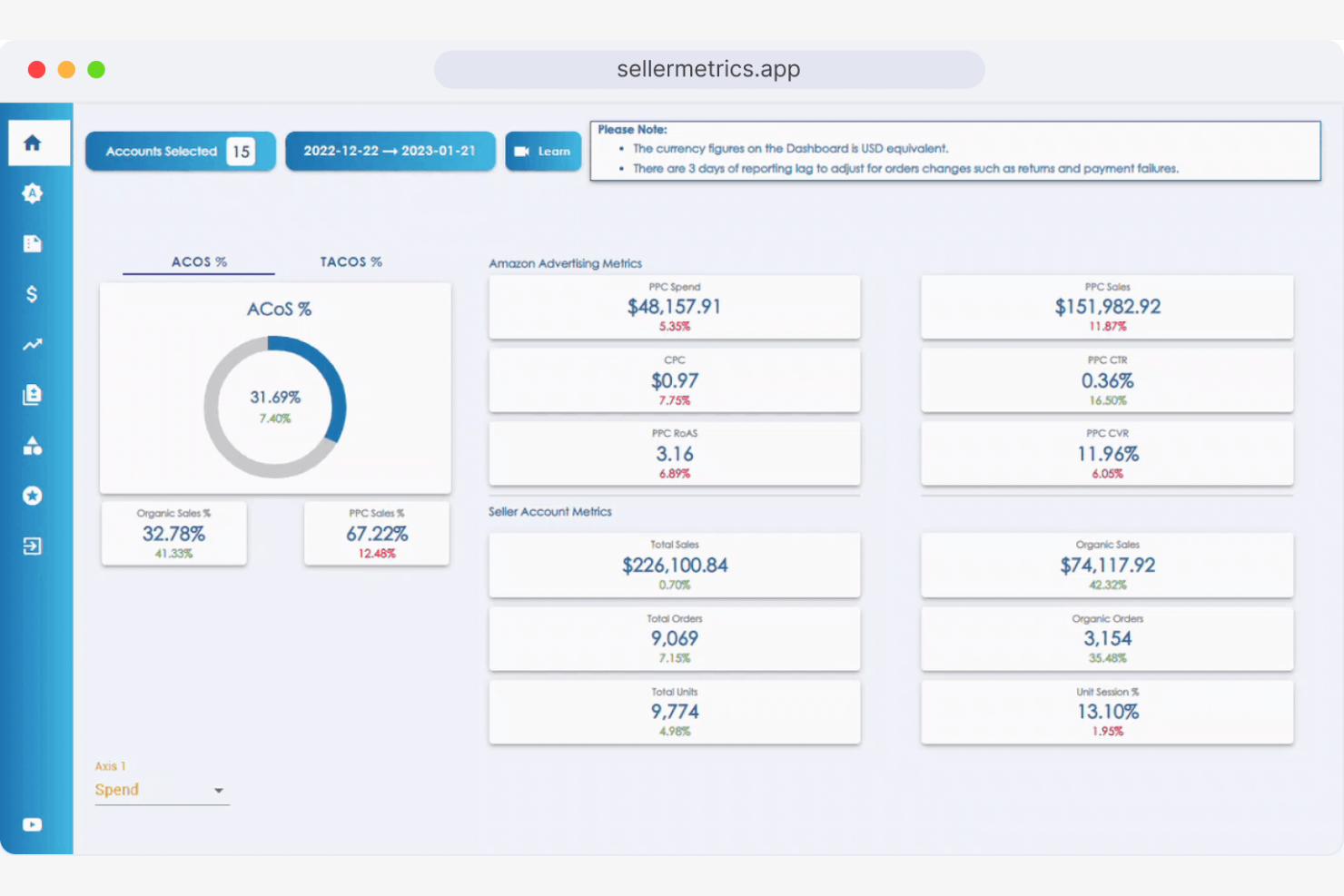The image size is (1344, 896).
Task: Switch to the TACOS % tab
Action: pyautogui.click(x=351, y=261)
